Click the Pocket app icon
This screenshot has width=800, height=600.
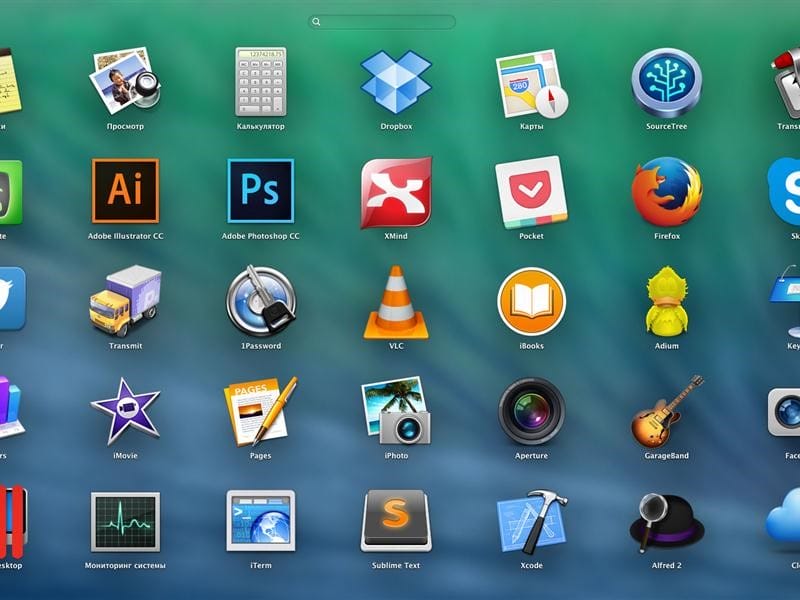[531, 192]
